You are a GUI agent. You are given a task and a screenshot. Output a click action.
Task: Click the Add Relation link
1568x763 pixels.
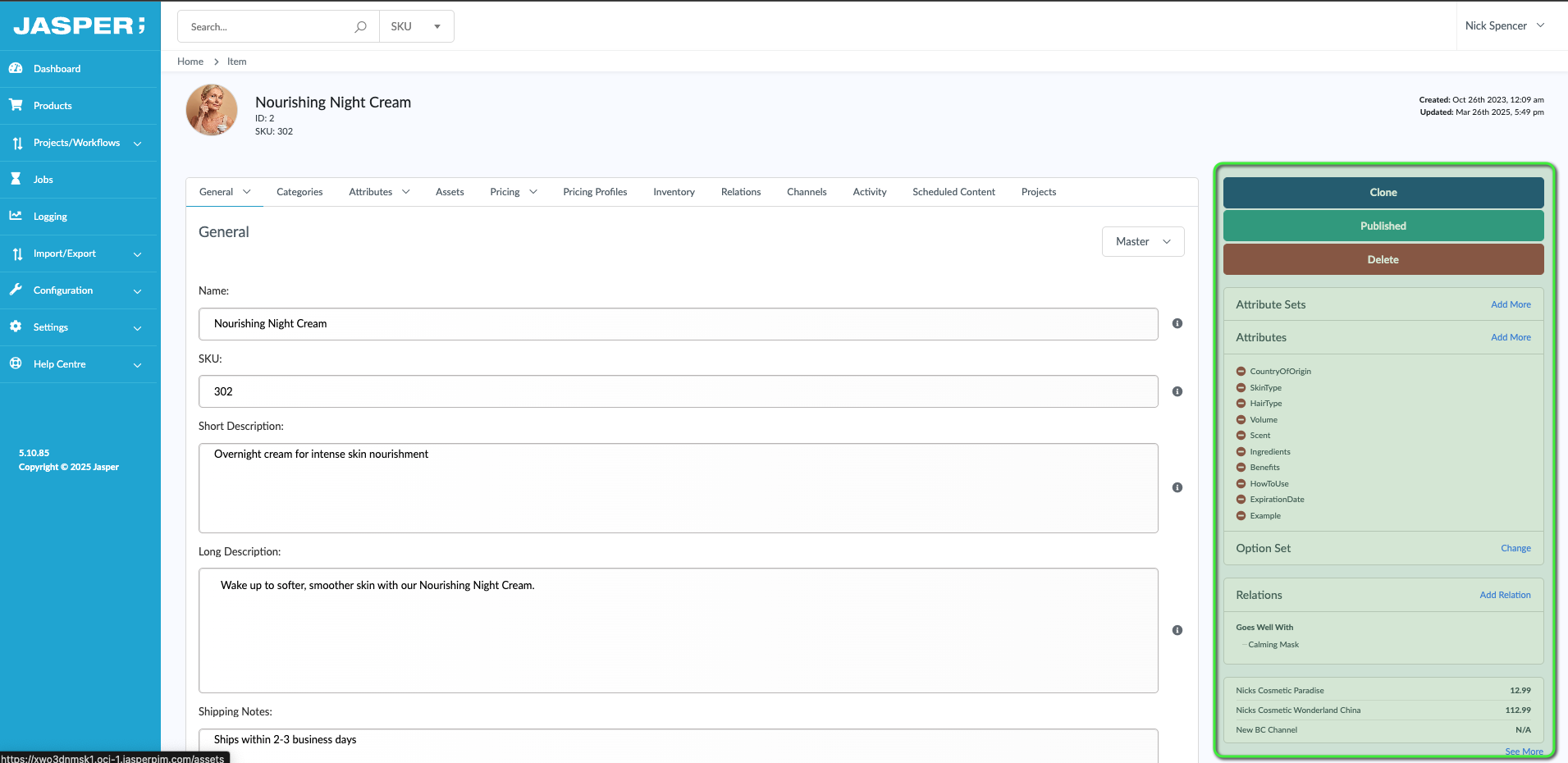(1504, 595)
